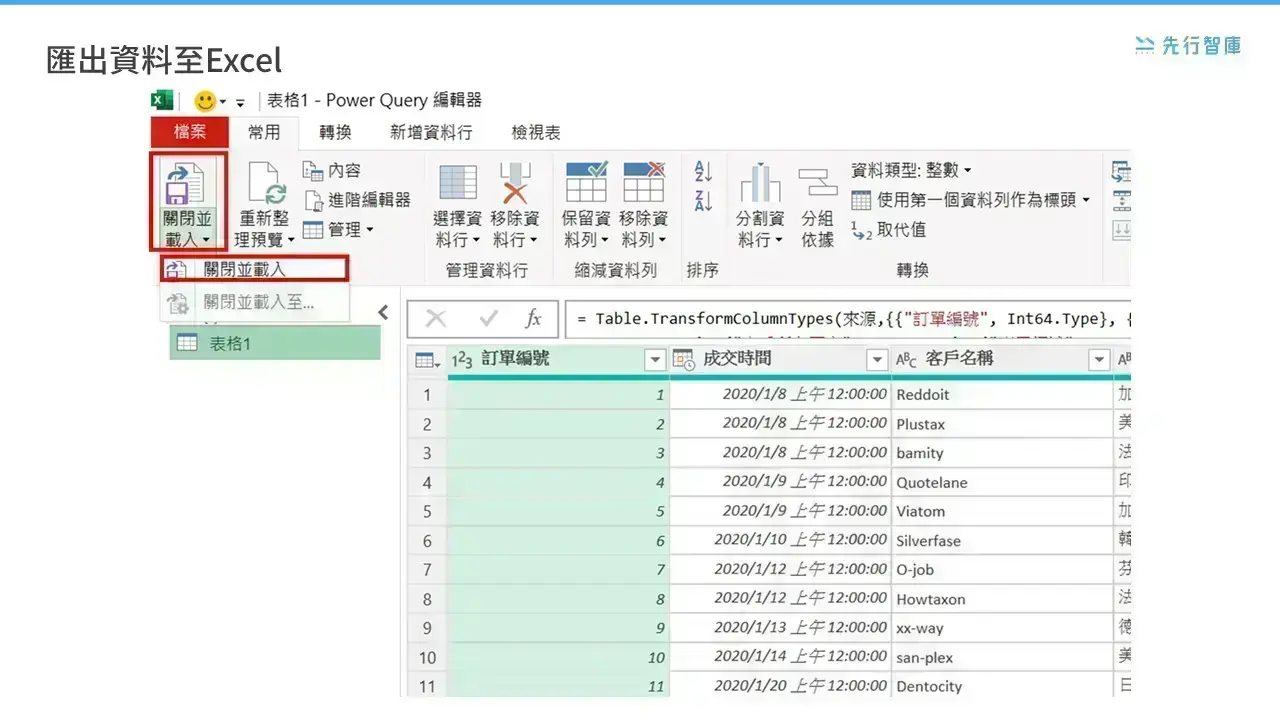The image size is (1280, 720).
Task: Click the 保留資料列 keep rows icon
Action: tap(586, 183)
